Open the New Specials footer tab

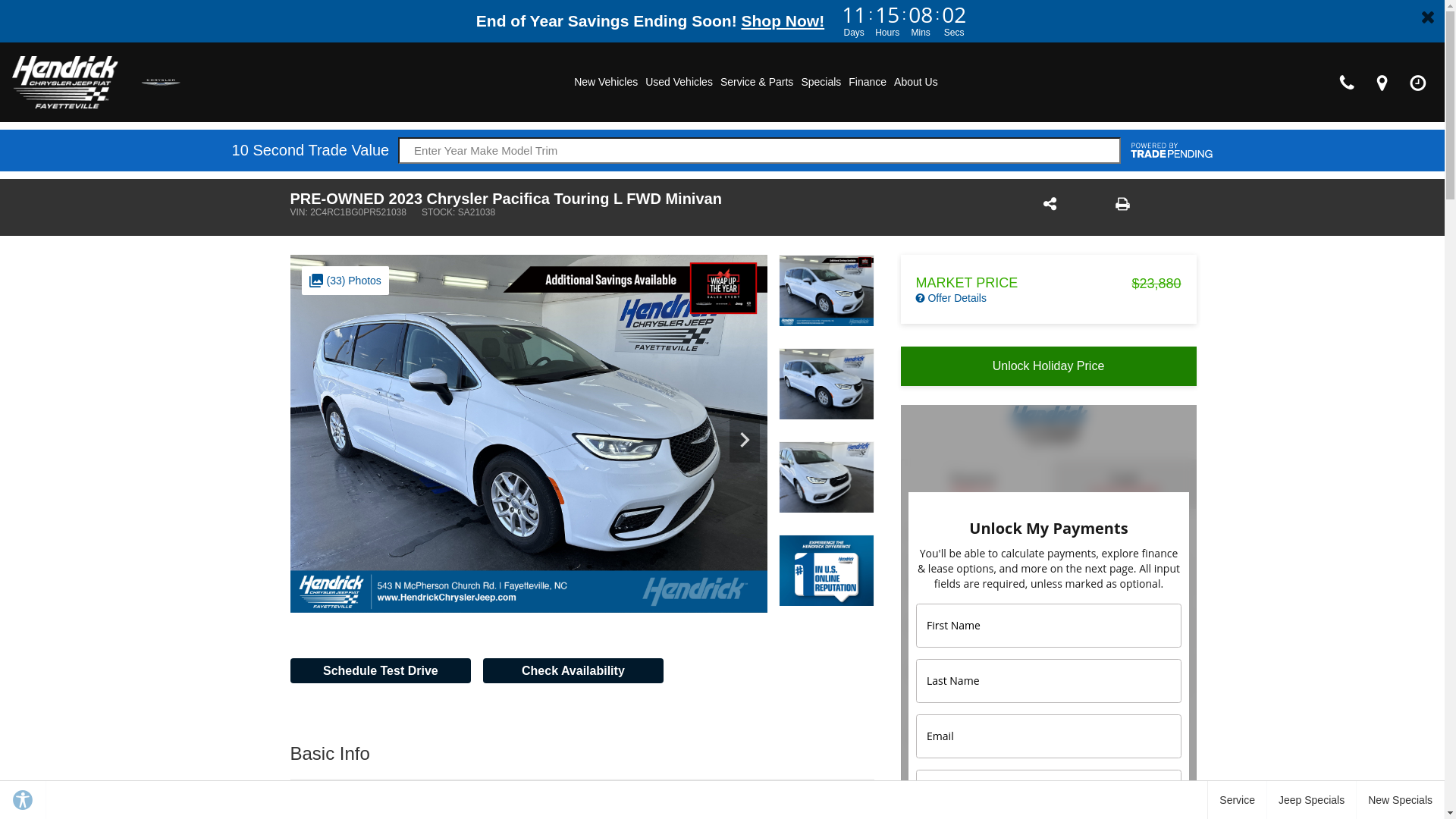(1400, 800)
